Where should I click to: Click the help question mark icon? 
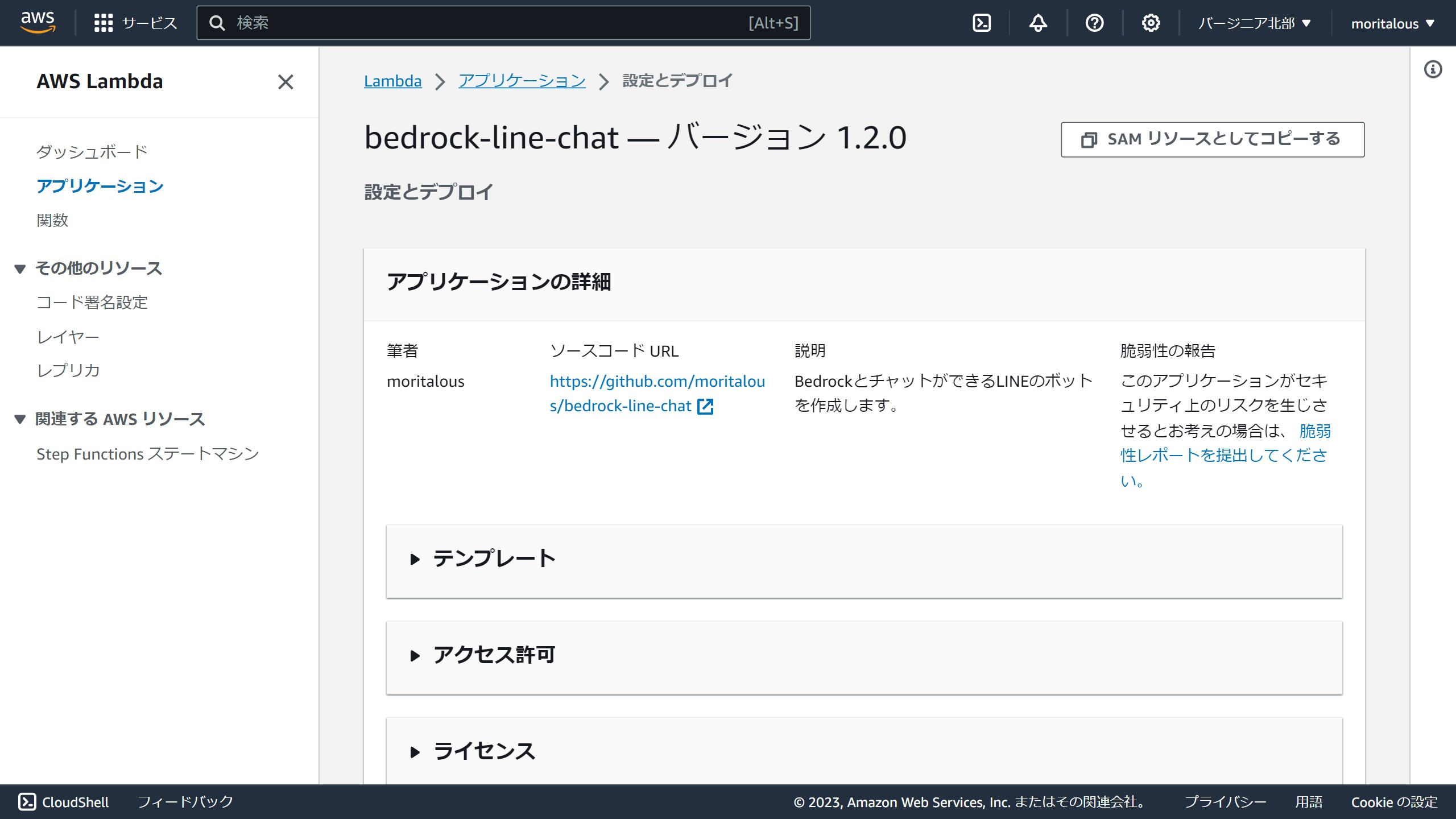1094,23
